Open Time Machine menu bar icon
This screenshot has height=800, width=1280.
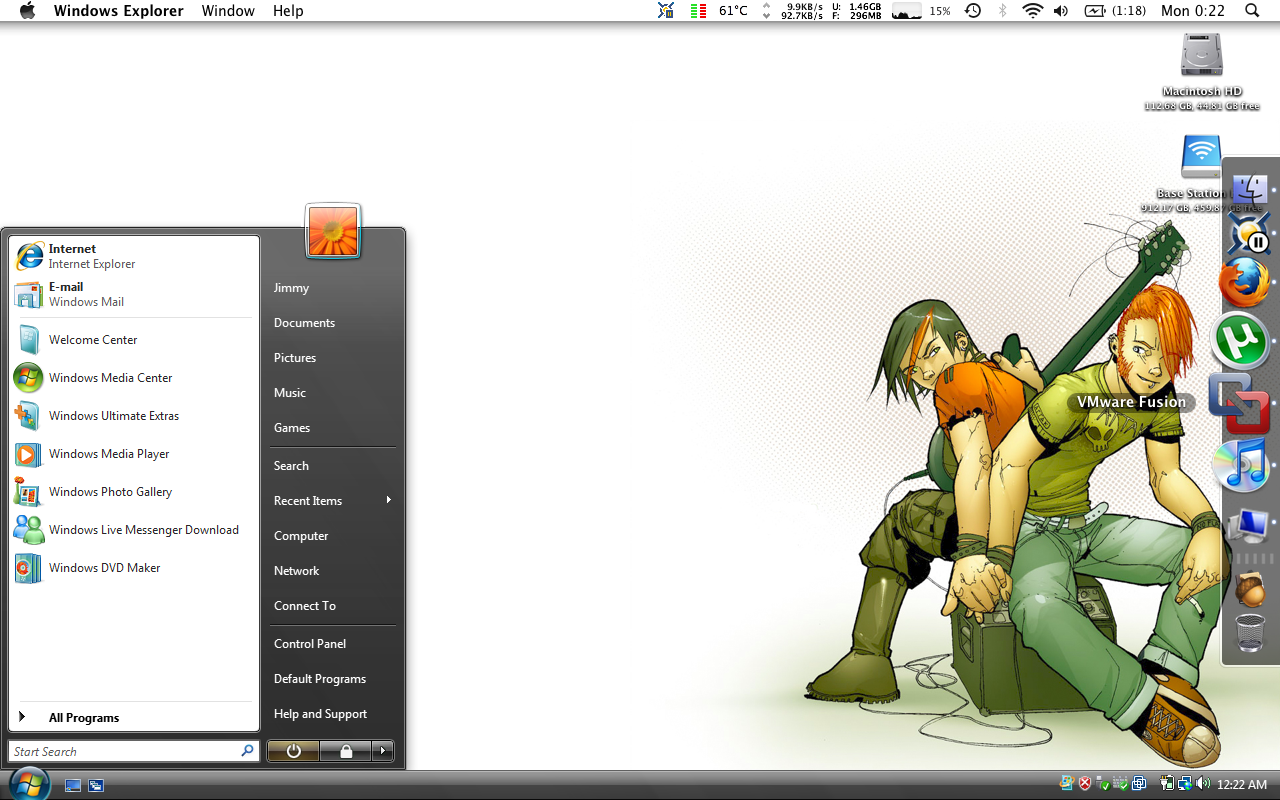(x=973, y=11)
